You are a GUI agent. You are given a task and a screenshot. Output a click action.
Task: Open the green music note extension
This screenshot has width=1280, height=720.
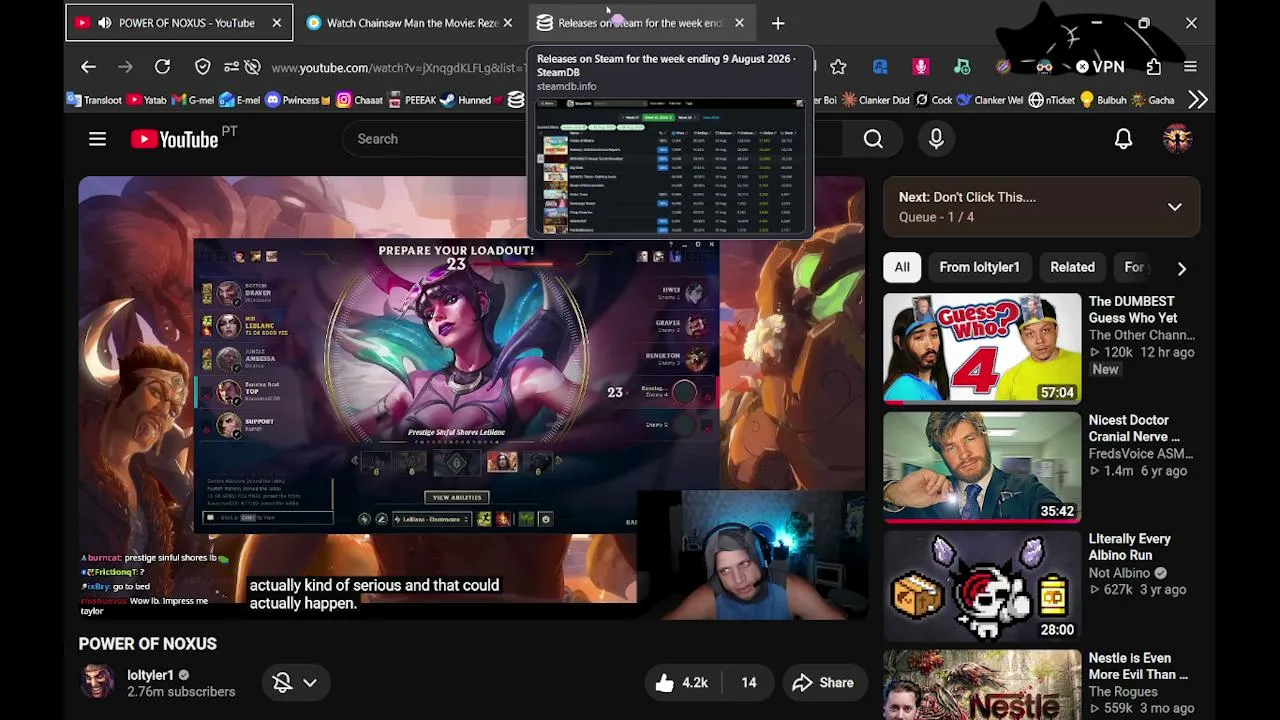click(x=962, y=67)
